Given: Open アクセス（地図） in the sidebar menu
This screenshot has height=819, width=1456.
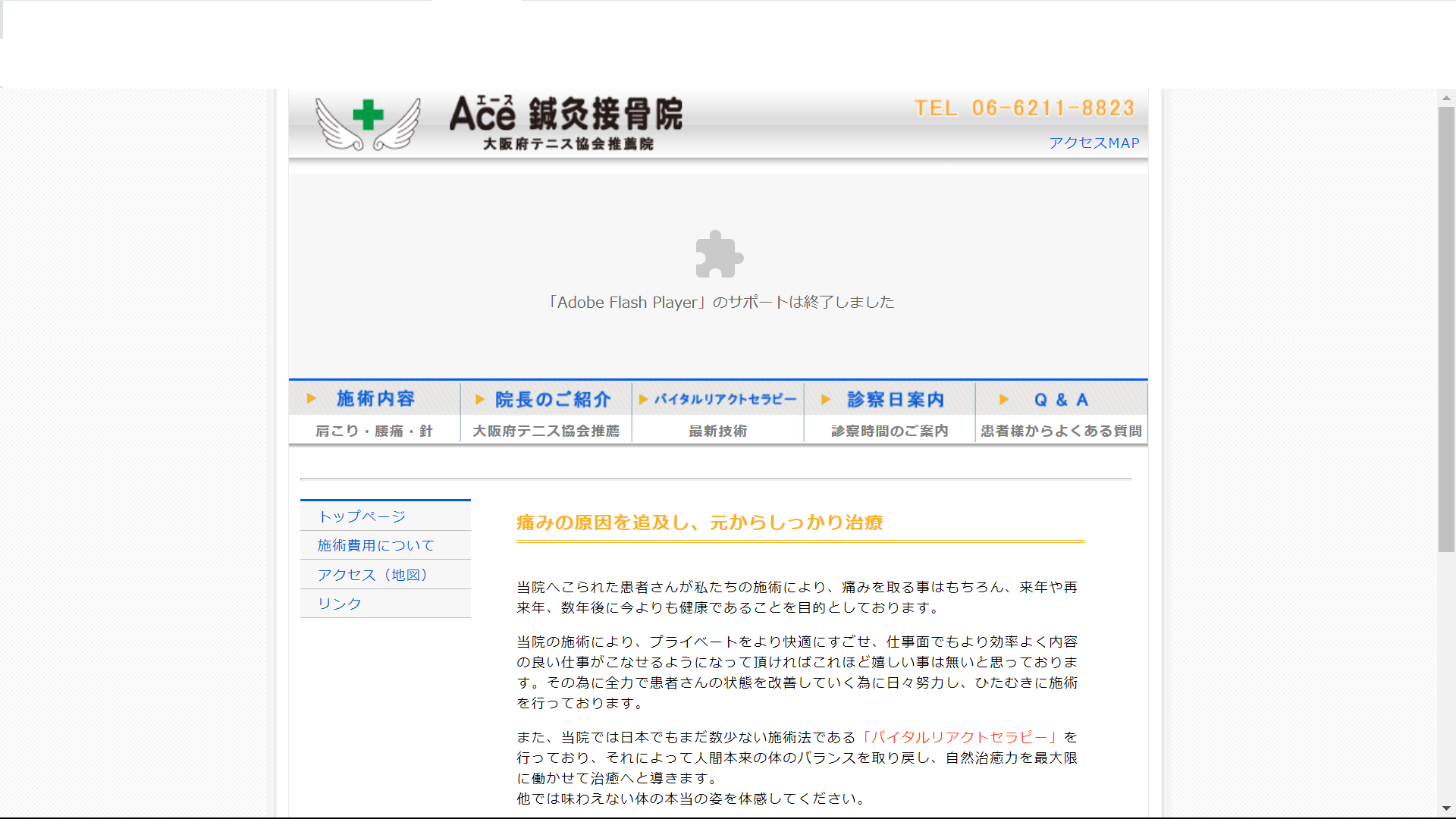Looking at the screenshot, I should (385, 575).
